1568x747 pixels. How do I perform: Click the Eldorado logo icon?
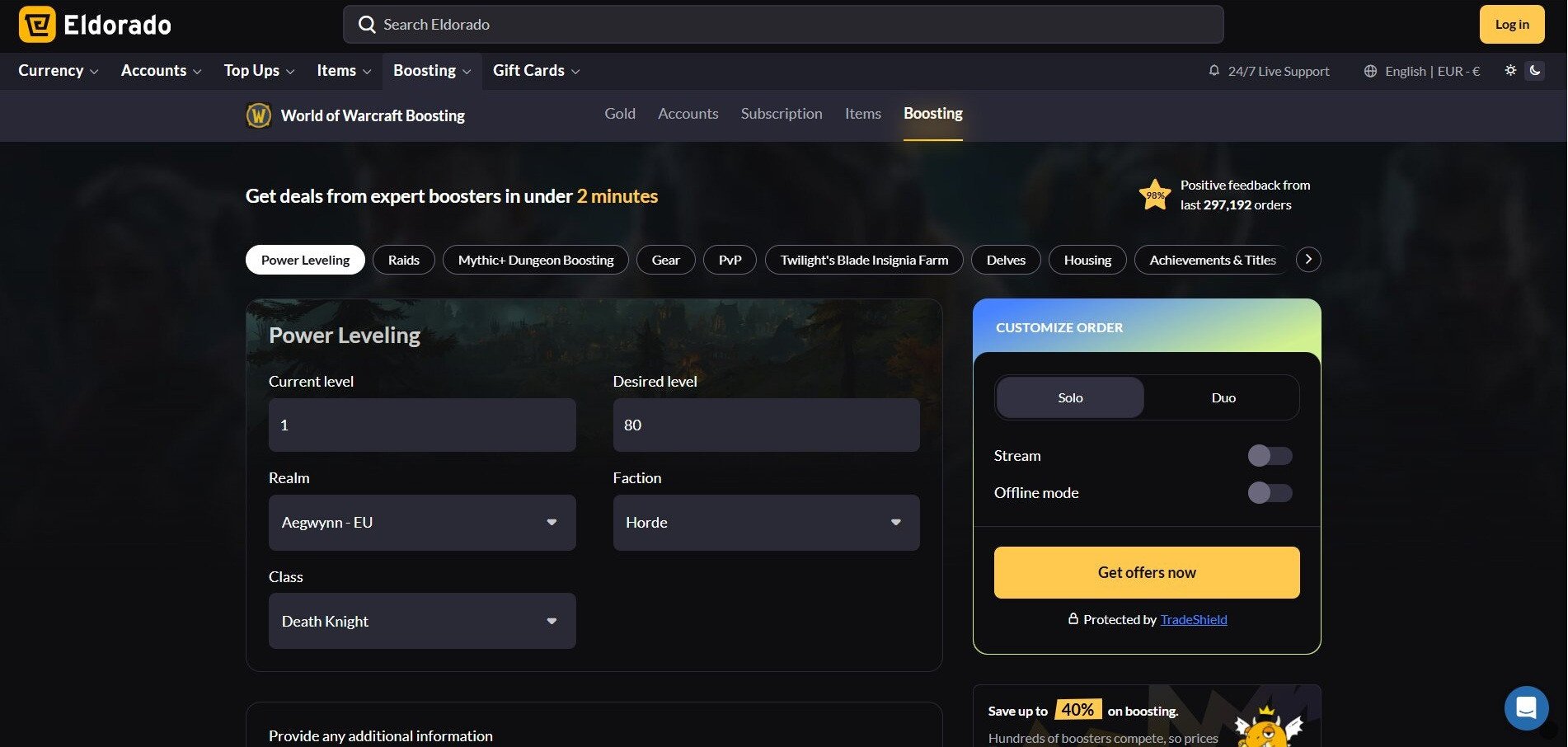point(37,25)
